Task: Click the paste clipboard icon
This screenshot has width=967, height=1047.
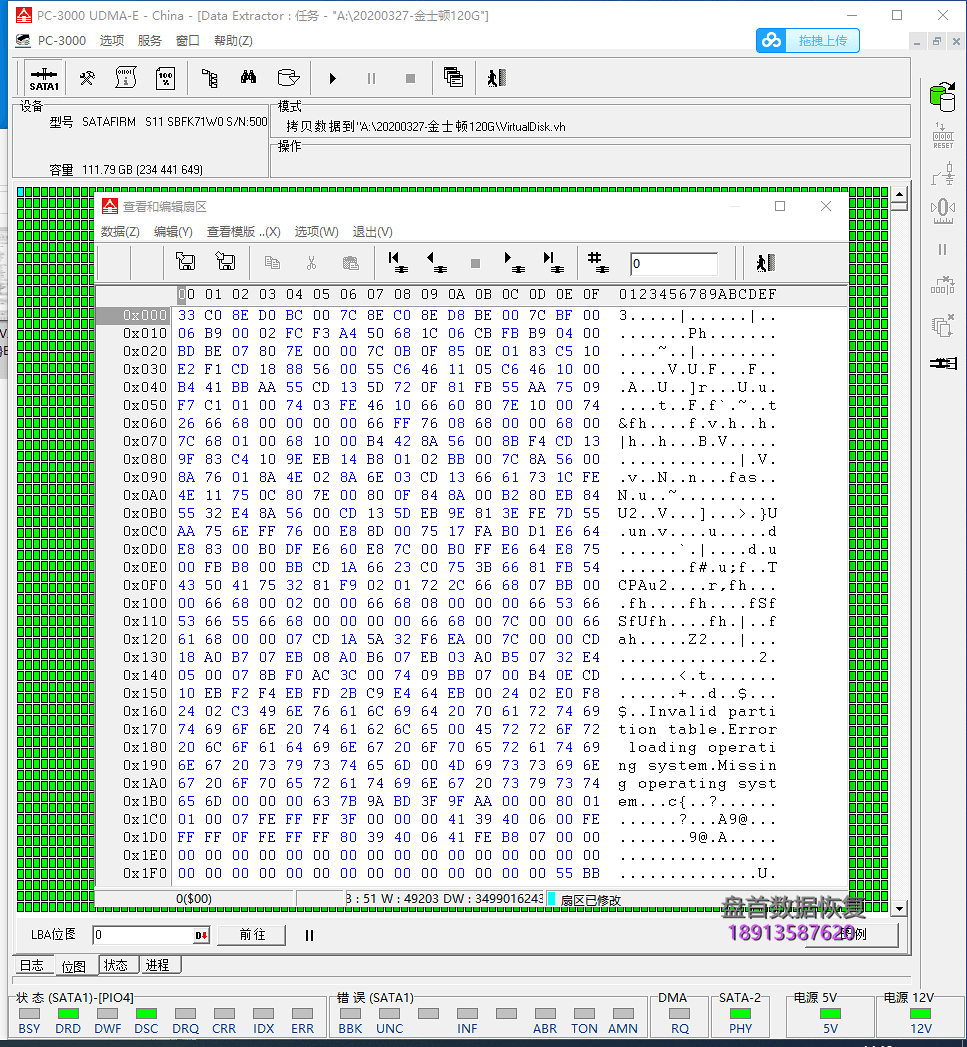Action: pyautogui.click(x=350, y=262)
